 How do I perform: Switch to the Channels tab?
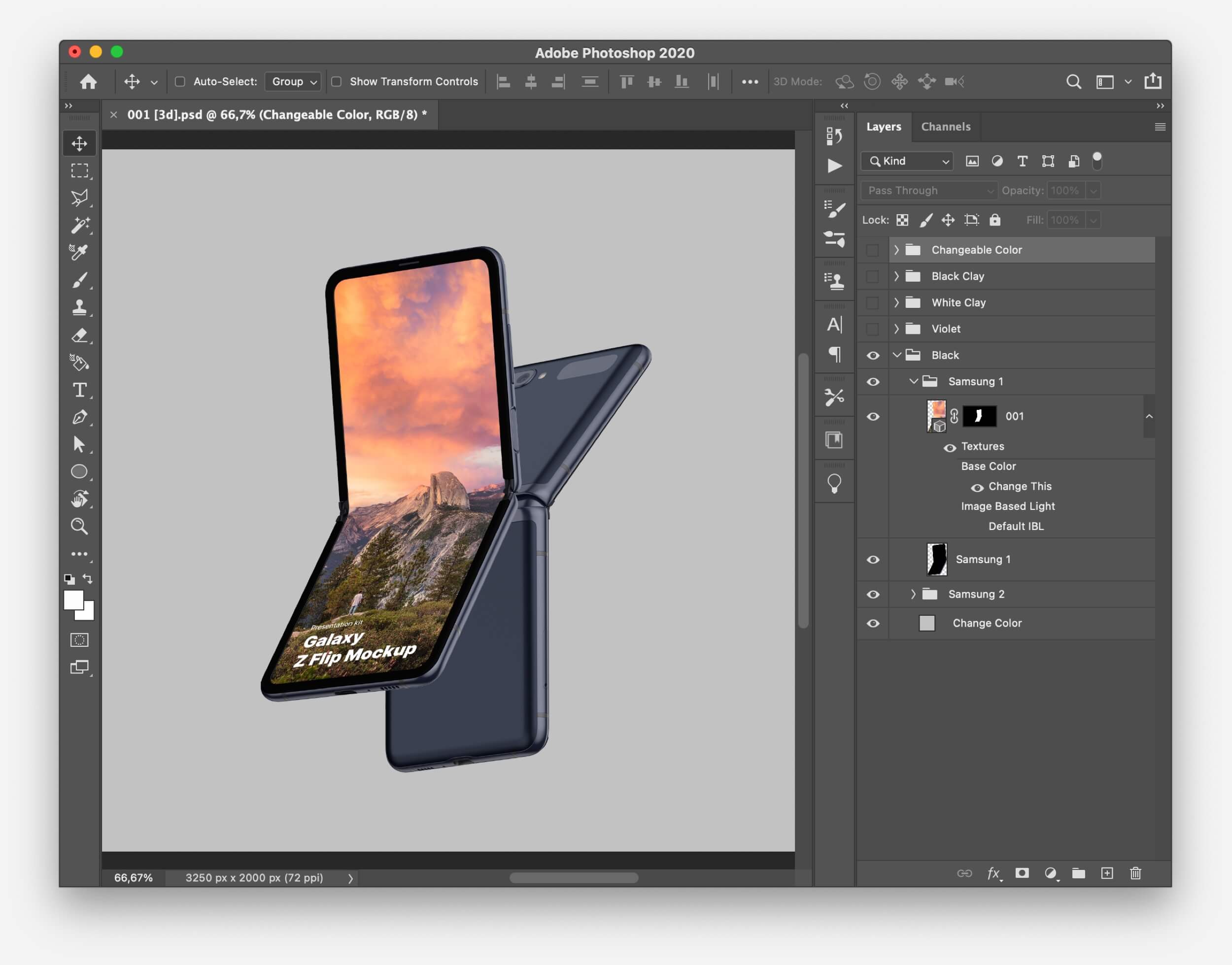click(946, 127)
